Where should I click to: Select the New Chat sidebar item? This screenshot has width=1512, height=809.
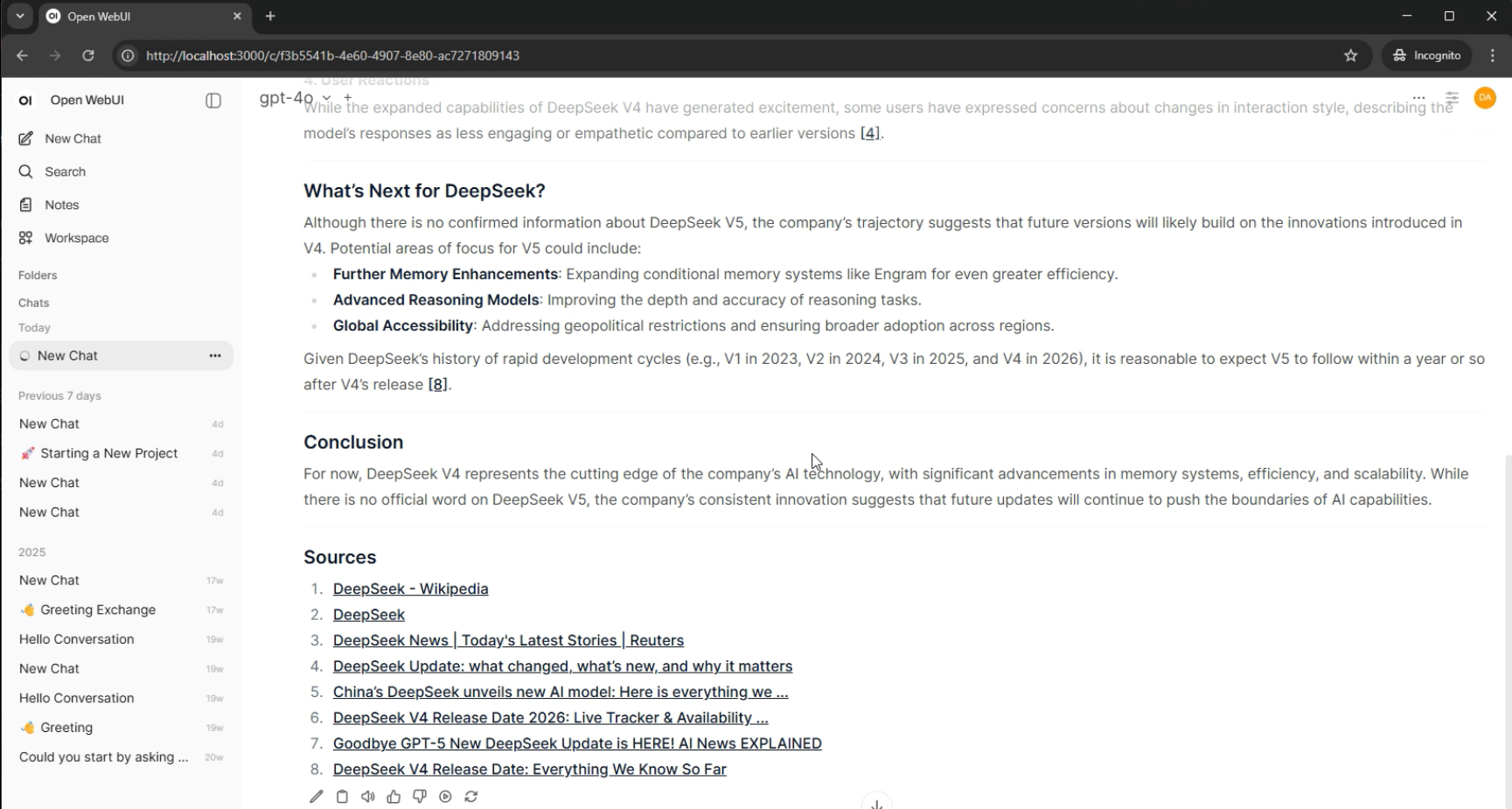(121, 138)
